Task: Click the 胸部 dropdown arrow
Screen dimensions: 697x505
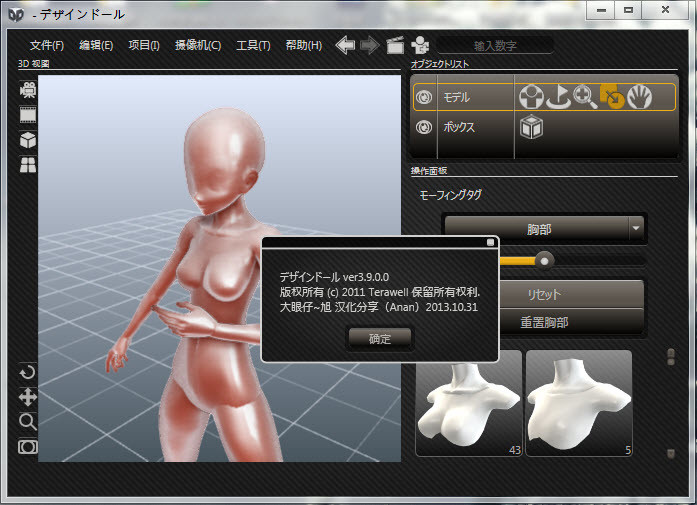Action: [x=636, y=228]
